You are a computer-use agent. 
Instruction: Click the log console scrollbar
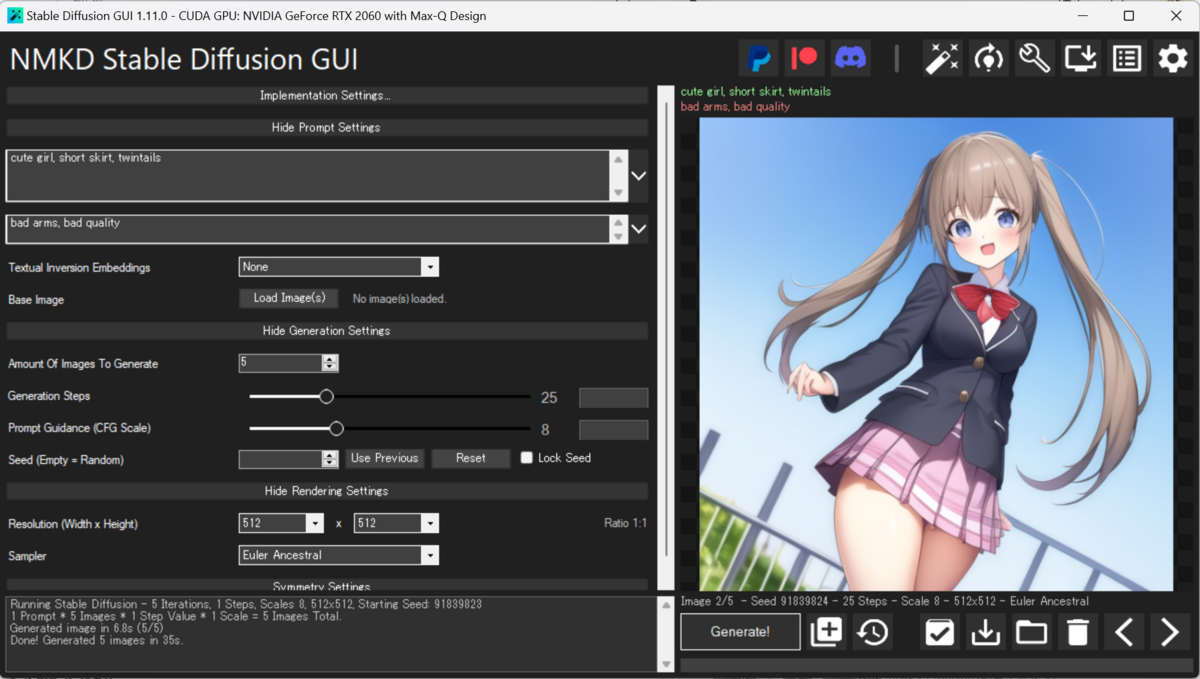tap(667, 634)
